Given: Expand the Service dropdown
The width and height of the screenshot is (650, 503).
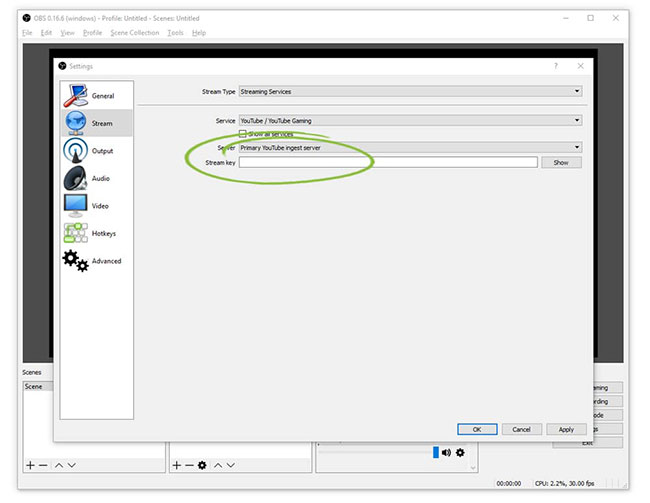Looking at the screenshot, I should tap(410, 121).
